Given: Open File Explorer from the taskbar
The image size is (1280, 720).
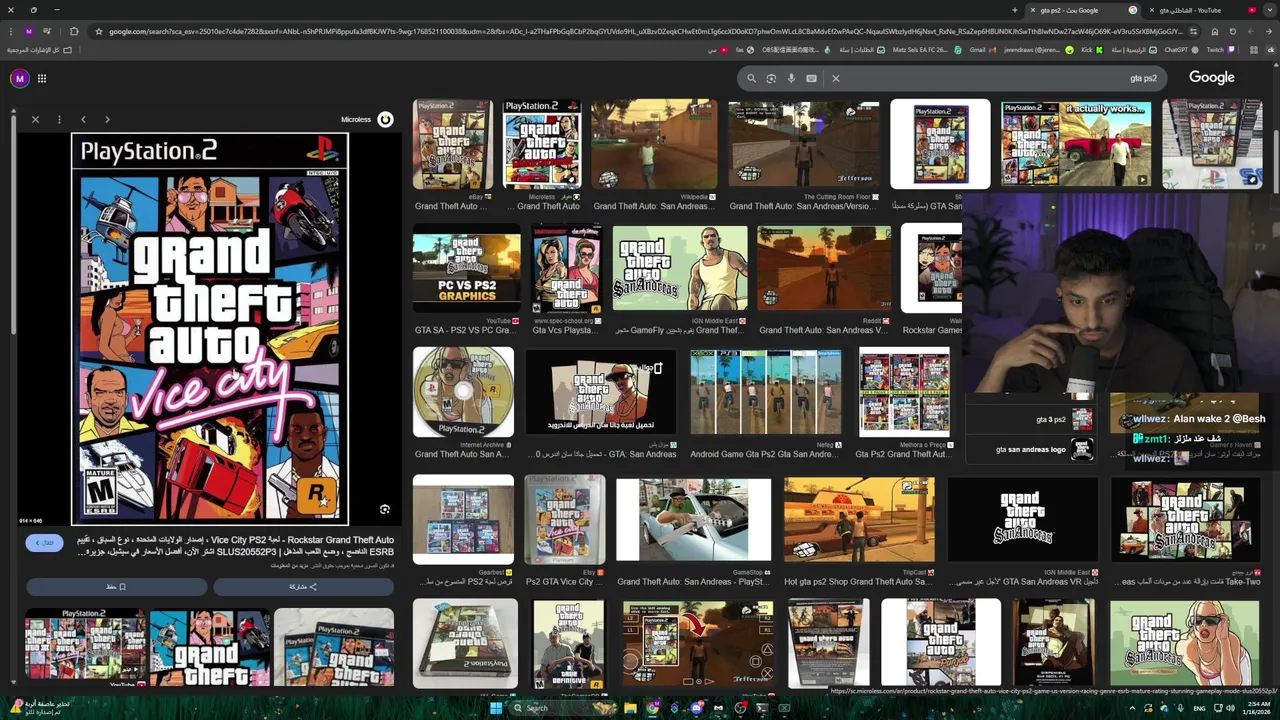Looking at the screenshot, I should point(630,708).
